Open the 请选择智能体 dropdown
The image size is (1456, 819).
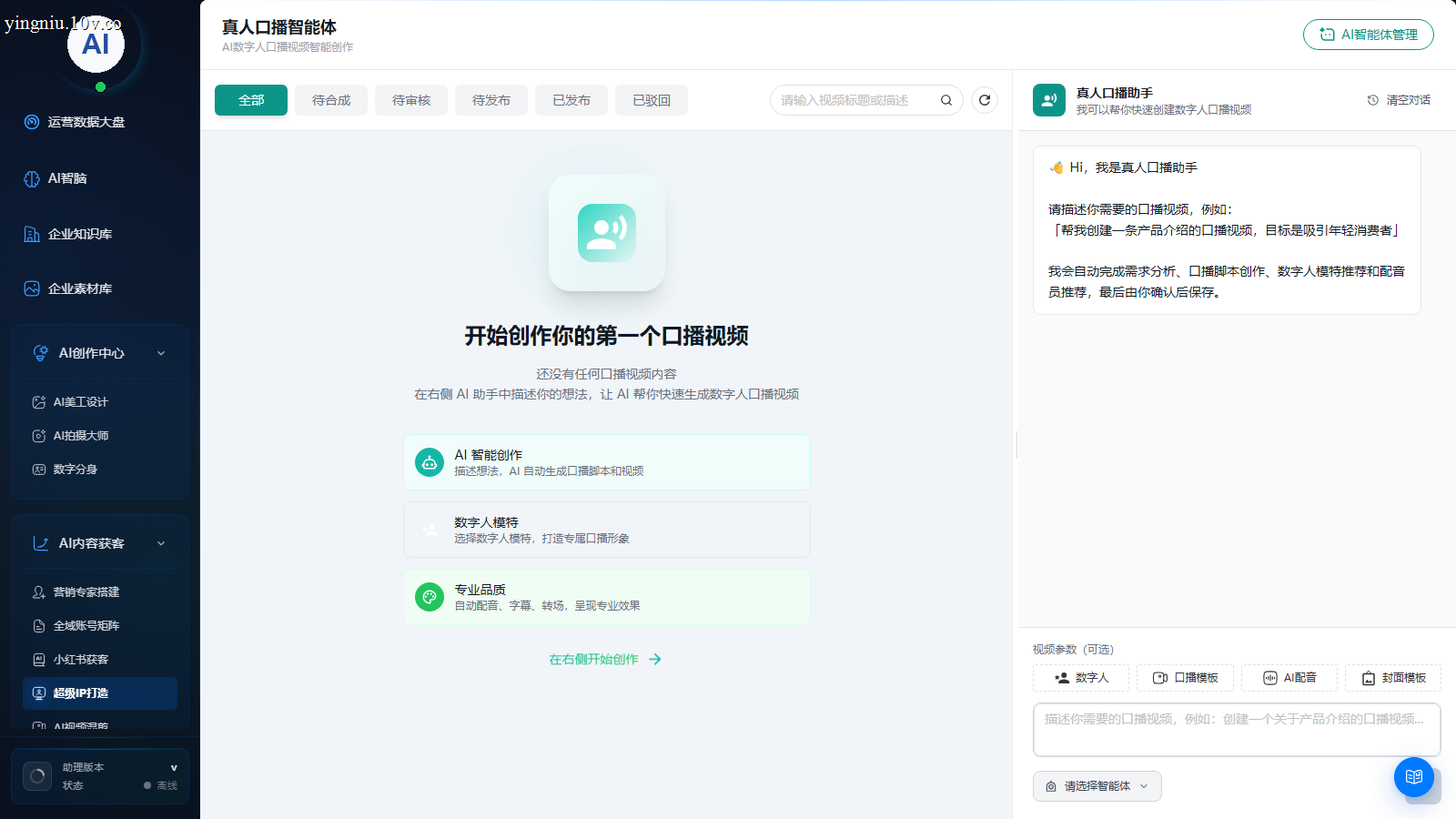[x=1097, y=786]
